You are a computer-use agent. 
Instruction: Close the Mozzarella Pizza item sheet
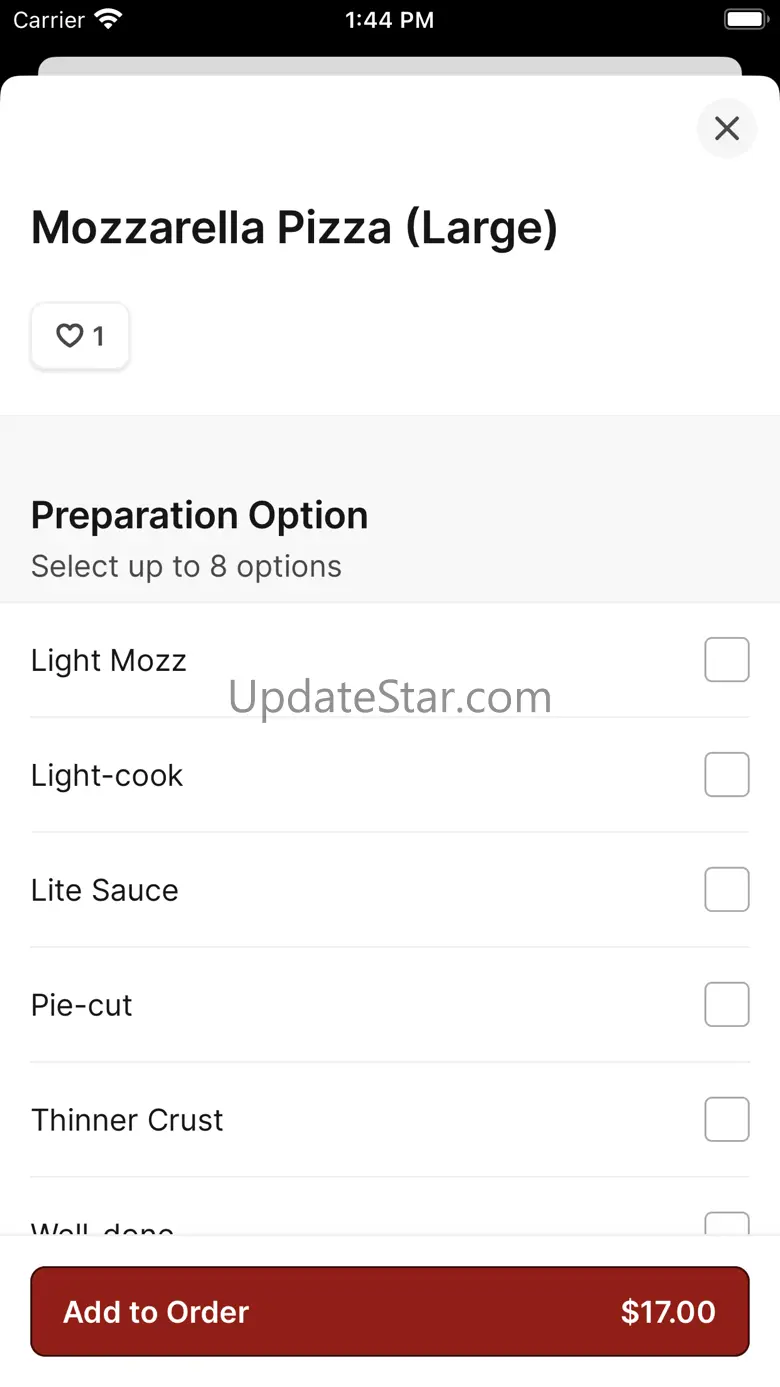click(x=727, y=128)
